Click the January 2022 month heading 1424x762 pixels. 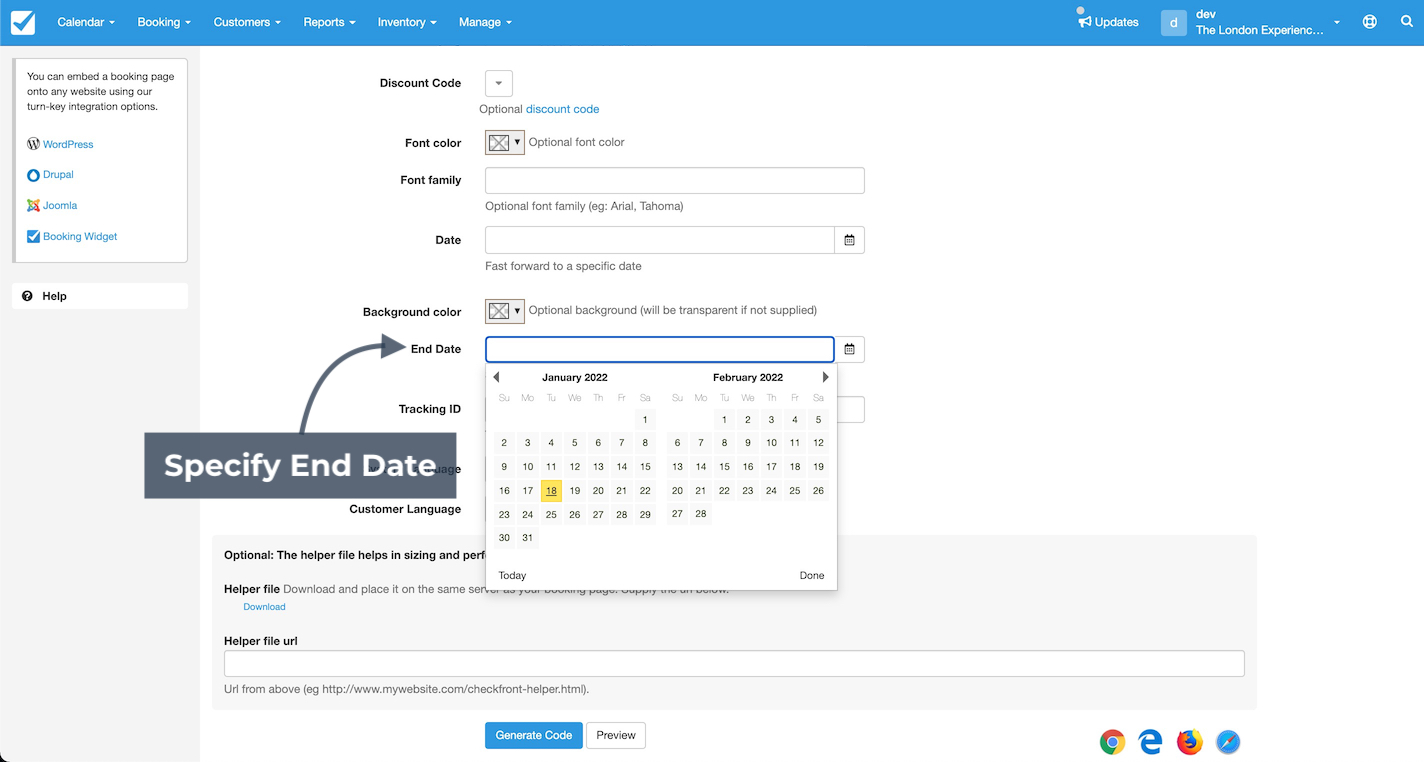575,377
